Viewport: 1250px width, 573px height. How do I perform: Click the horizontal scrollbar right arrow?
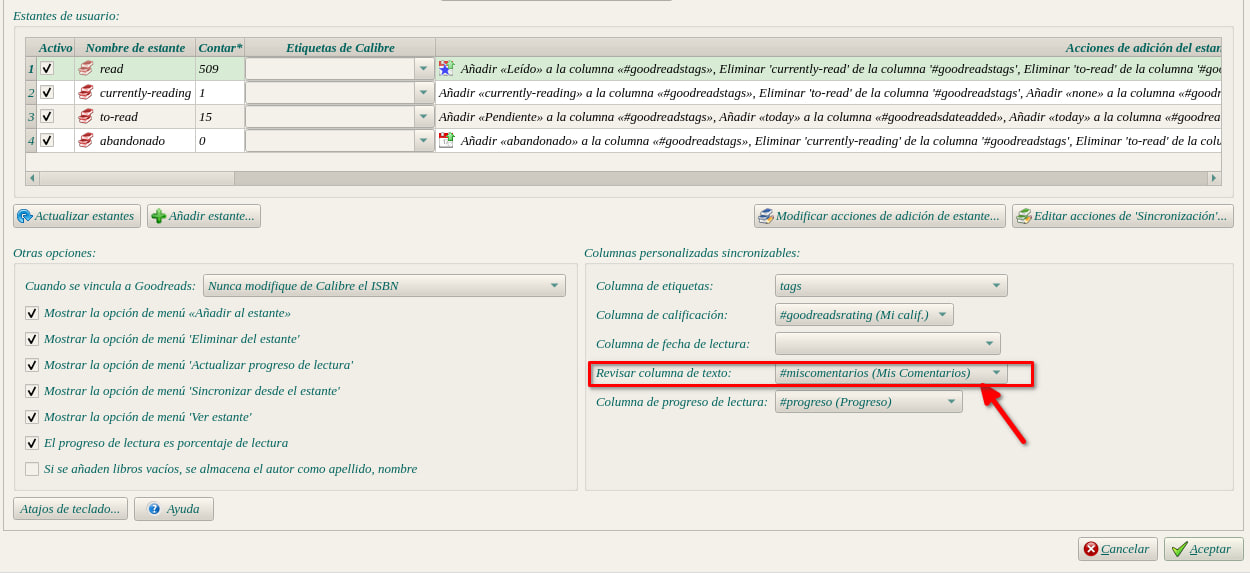[x=1214, y=178]
